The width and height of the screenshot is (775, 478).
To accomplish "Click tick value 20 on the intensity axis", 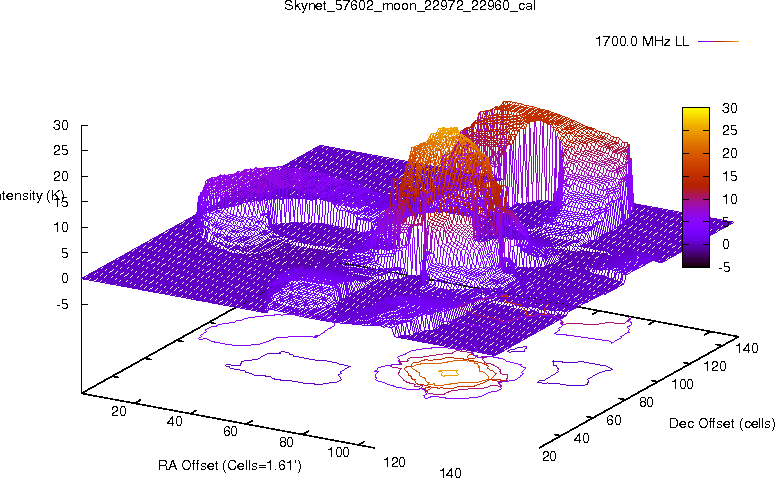I will pyautogui.click(x=61, y=176).
